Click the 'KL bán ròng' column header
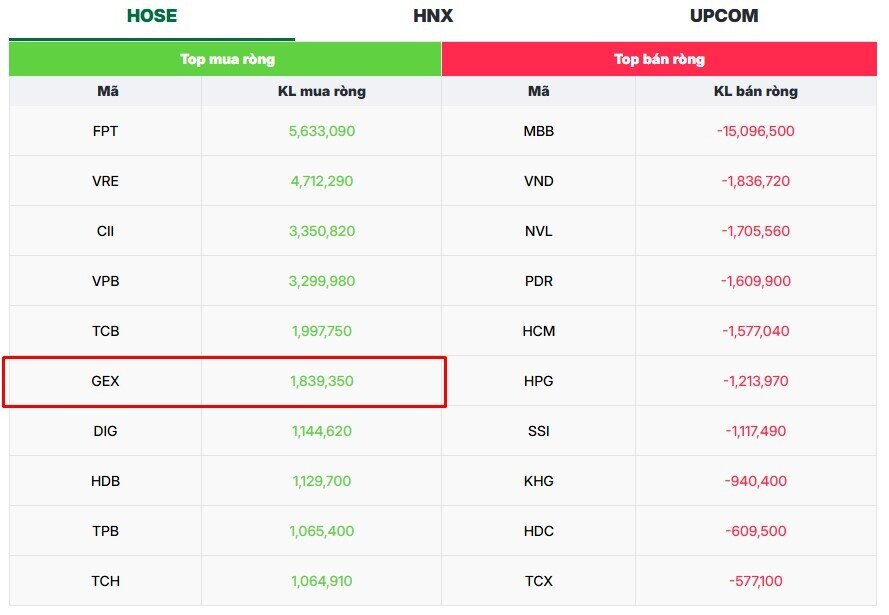 click(756, 91)
